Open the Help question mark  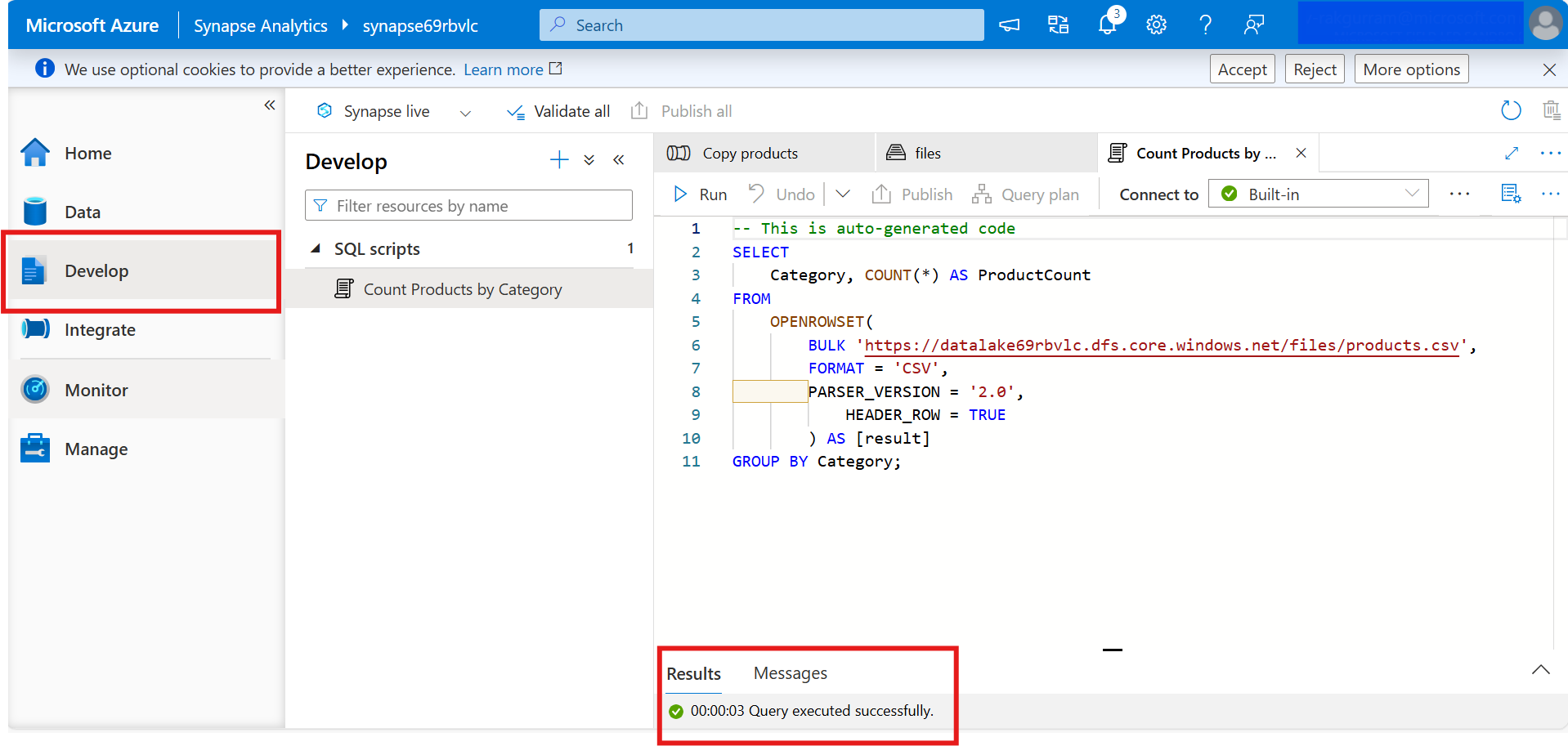(1205, 25)
